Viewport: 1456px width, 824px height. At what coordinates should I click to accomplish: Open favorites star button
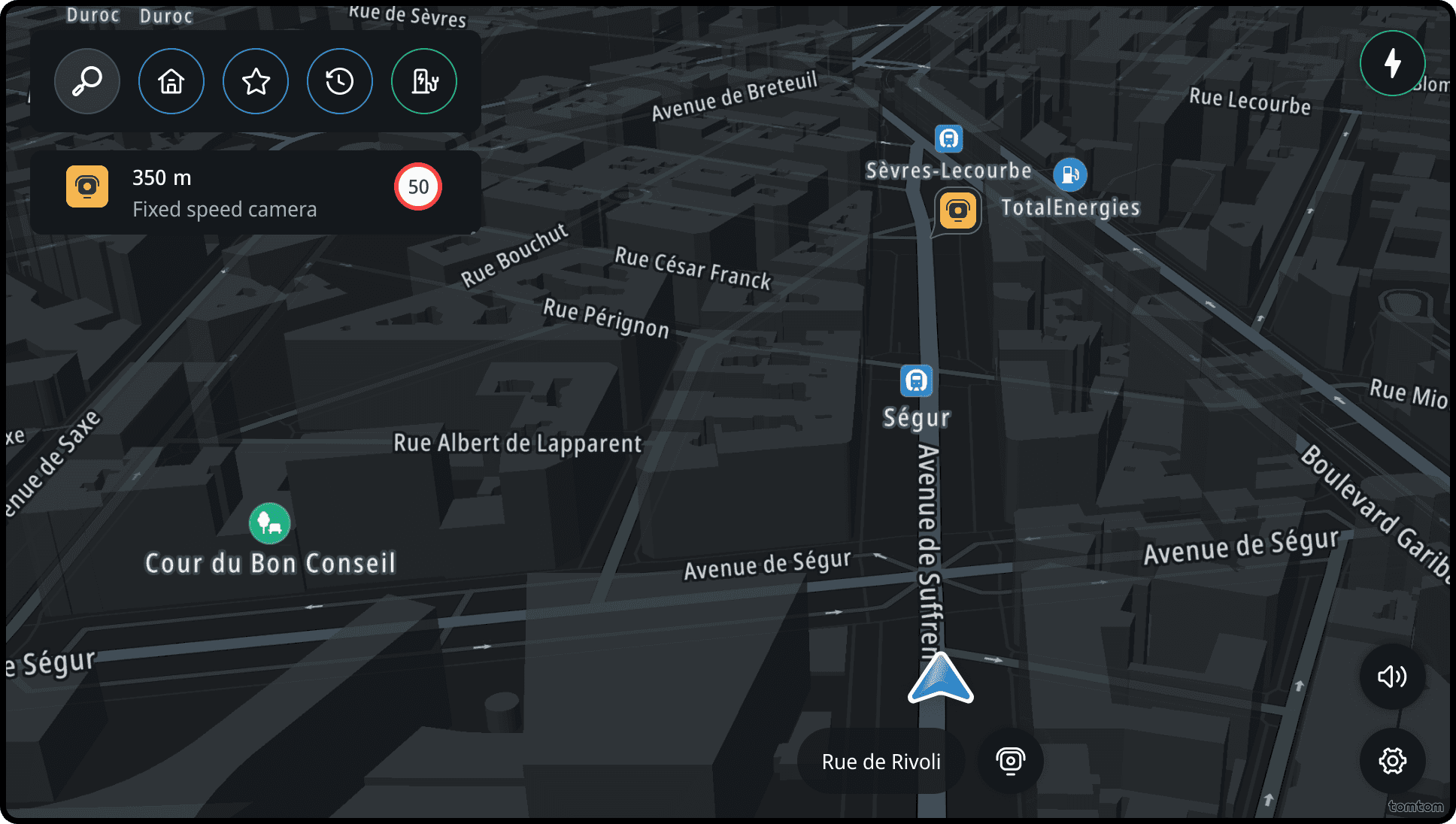click(x=256, y=81)
